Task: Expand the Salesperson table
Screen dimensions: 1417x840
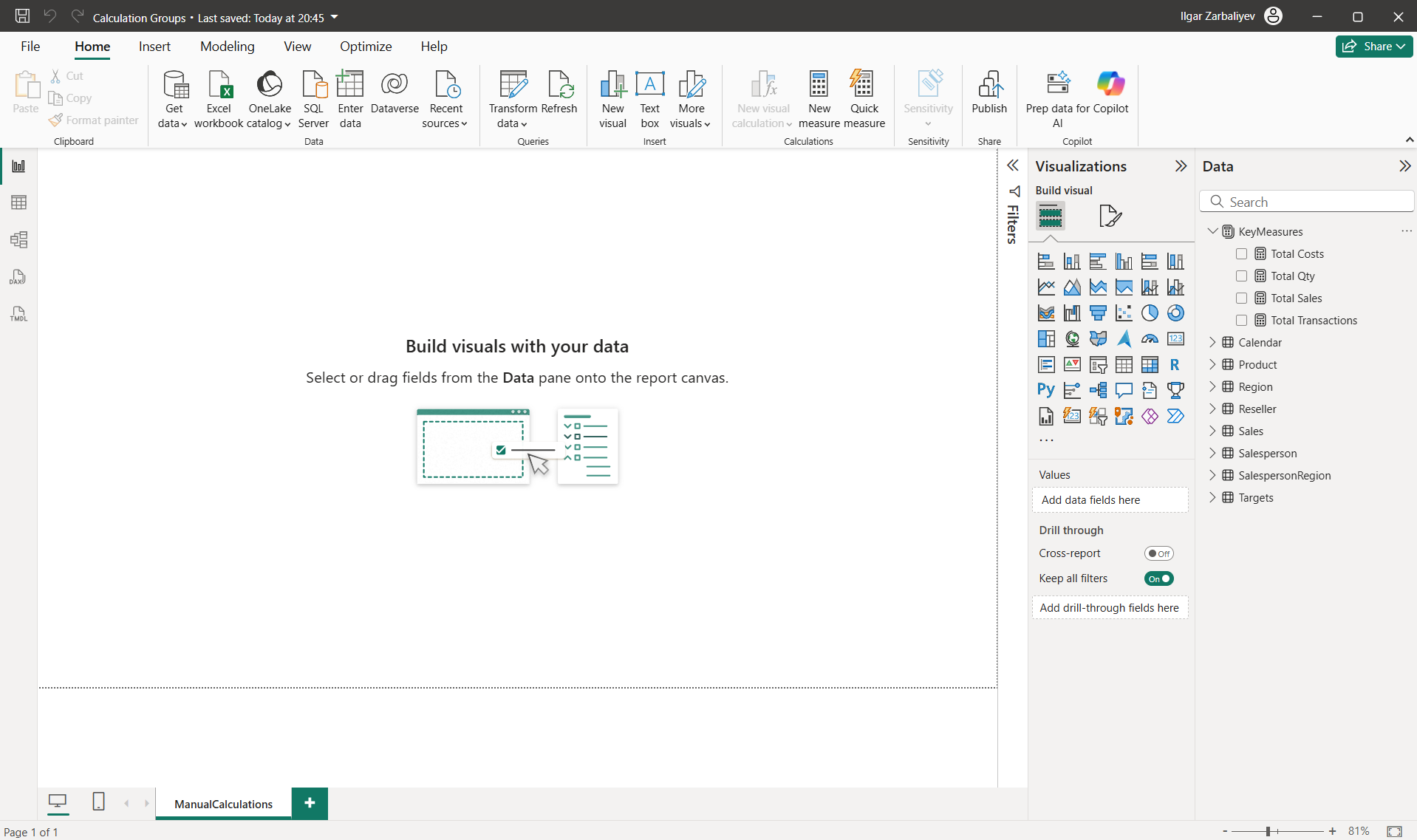Action: pos(1212,453)
